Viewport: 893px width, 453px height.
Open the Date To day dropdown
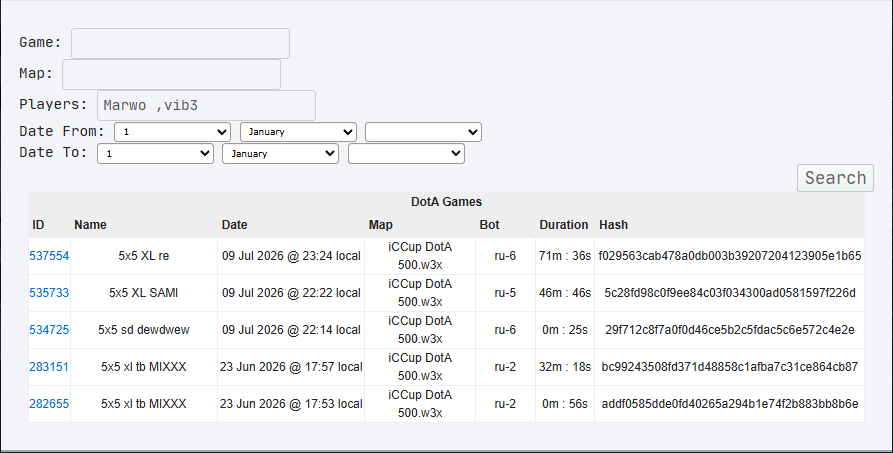(155, 153)
